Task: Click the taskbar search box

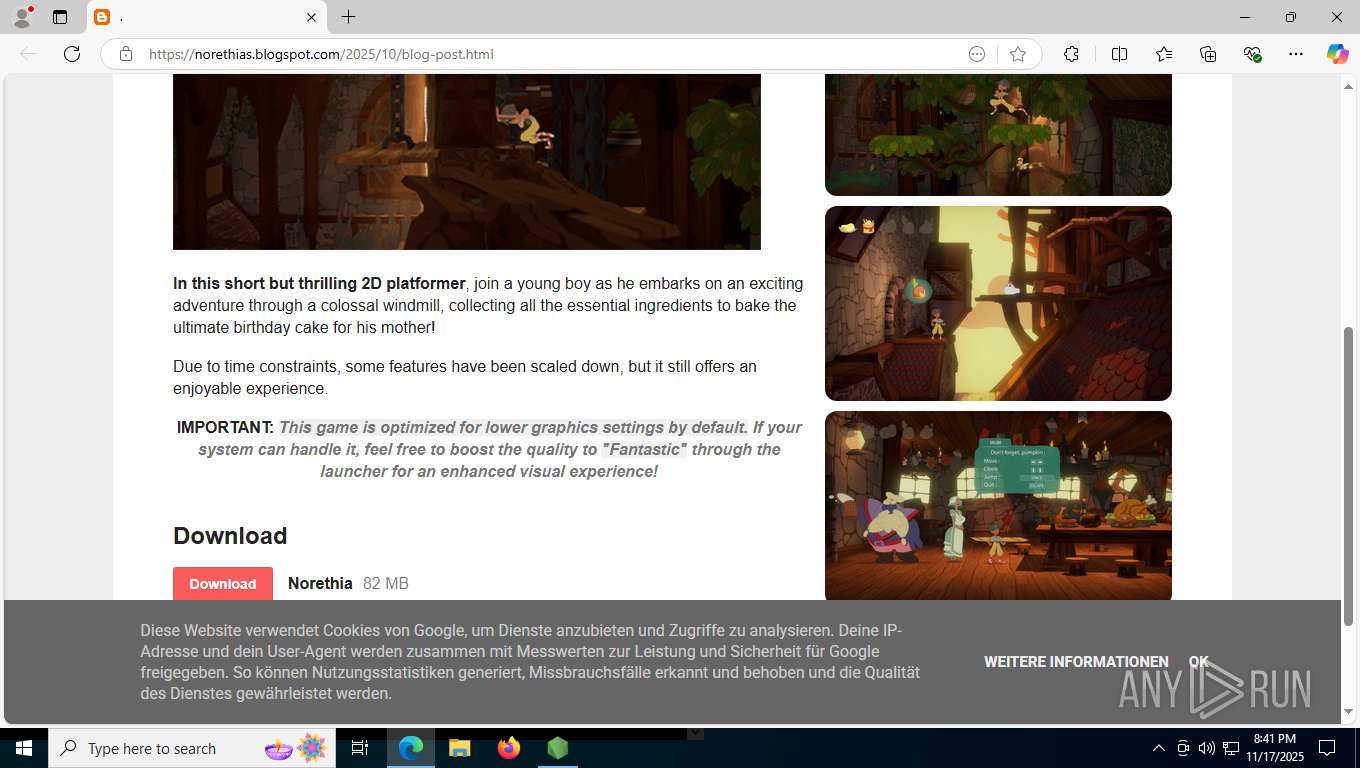Action: pos(193,748)
